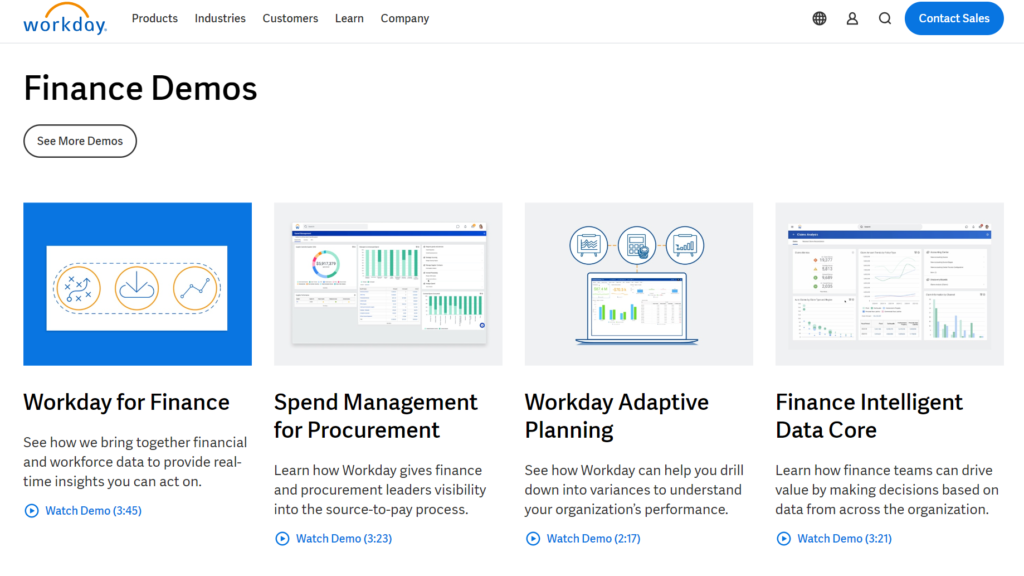Click the area chart board icon above laptop
This screenshot has width=1024, height=576.
[588, 245]
